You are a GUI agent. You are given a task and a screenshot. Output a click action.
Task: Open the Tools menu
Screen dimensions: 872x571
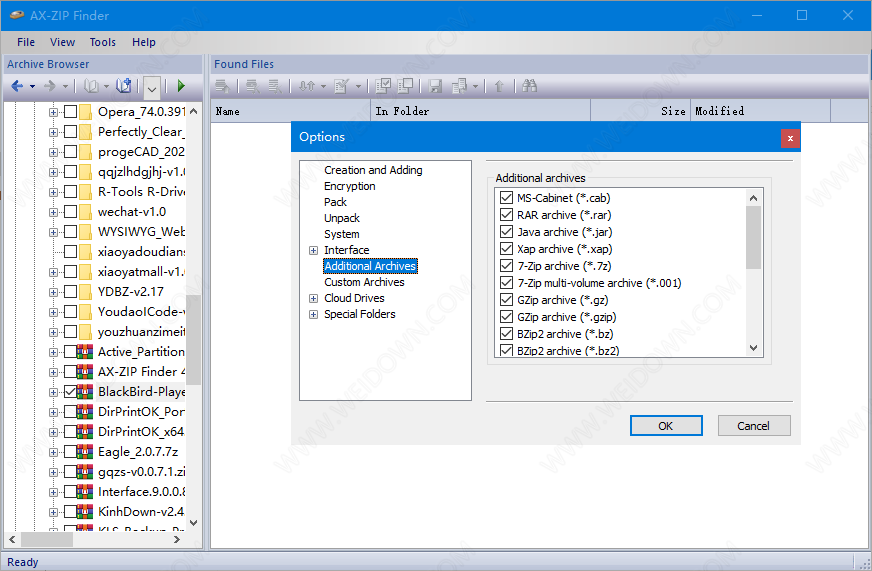tap(103, 42)
